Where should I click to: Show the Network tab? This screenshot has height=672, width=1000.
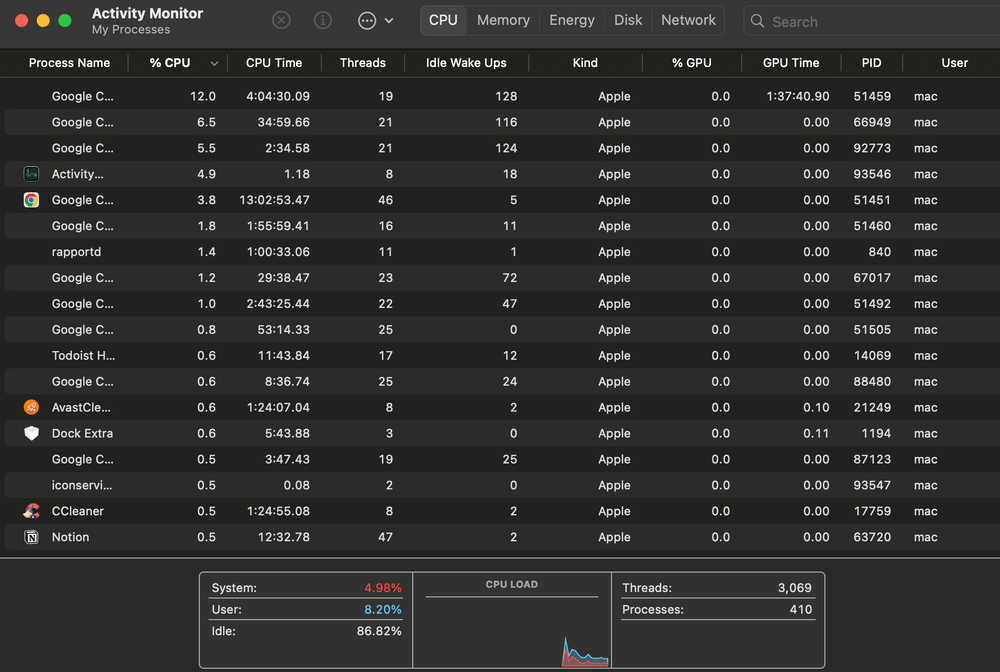(x=688, y=20)
